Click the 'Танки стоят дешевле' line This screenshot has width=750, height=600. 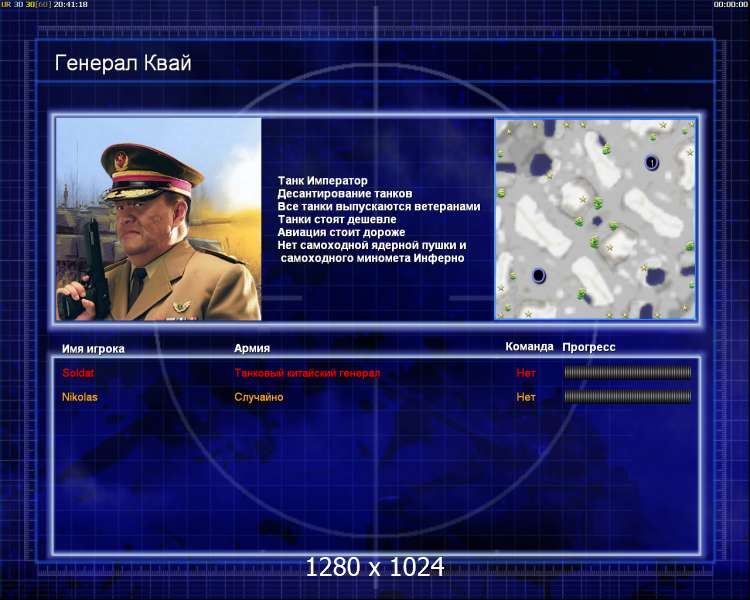pos(337,219)
